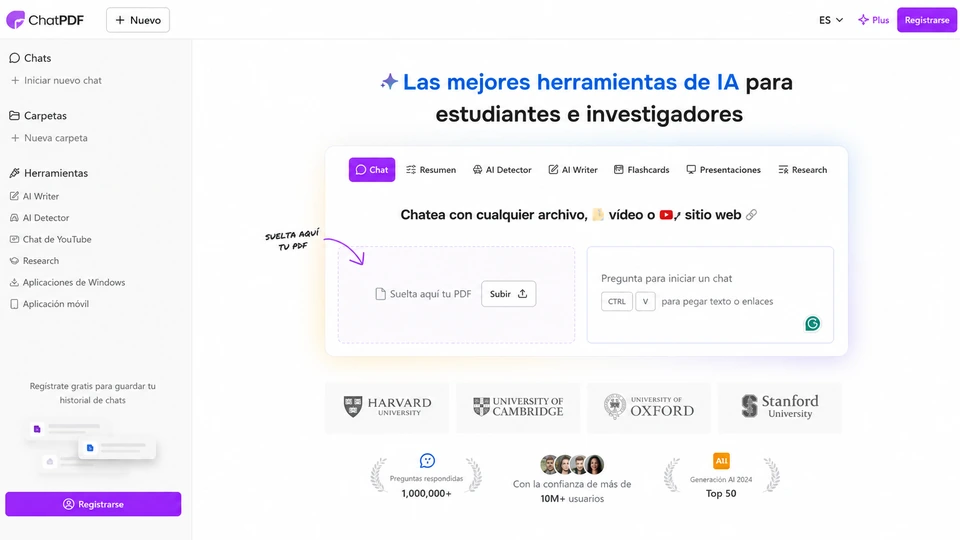Click the purple sidebar Registrarse button
960x540 pixels.
[x=93, y=504]
